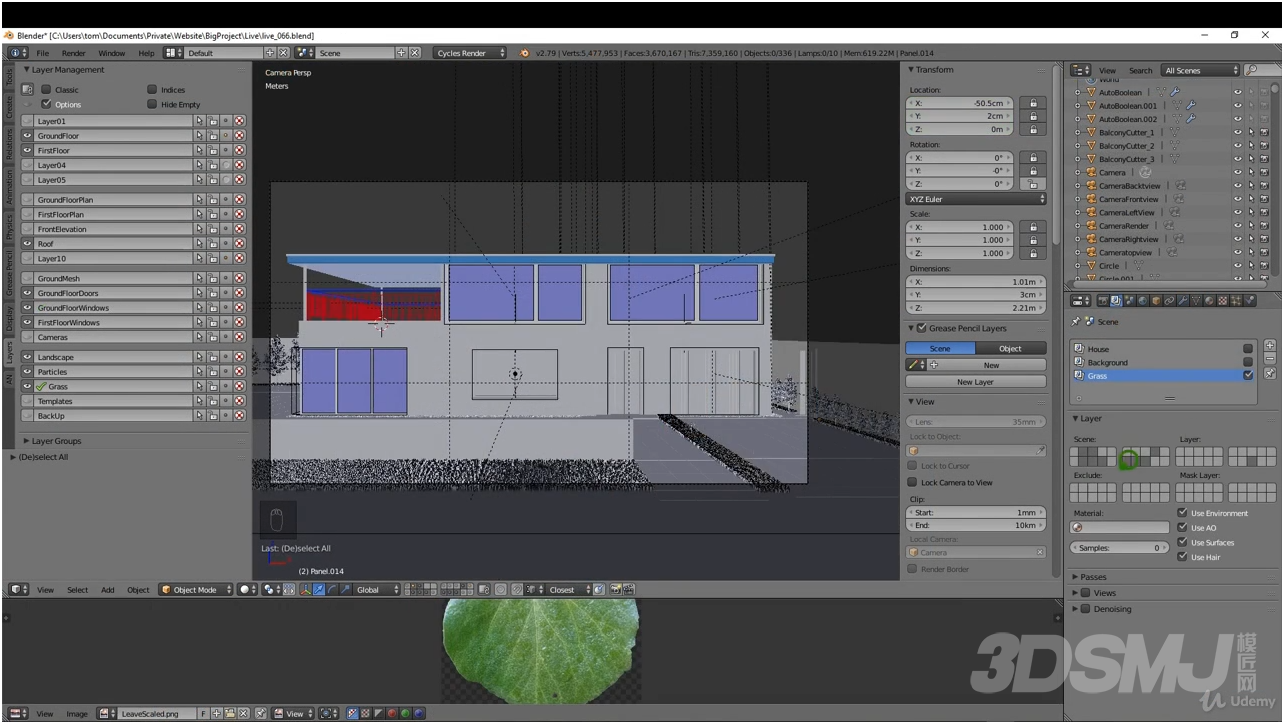The image size is (1284, 724).
Task: Enable the Indices checkbox
Action: [152, 90]
